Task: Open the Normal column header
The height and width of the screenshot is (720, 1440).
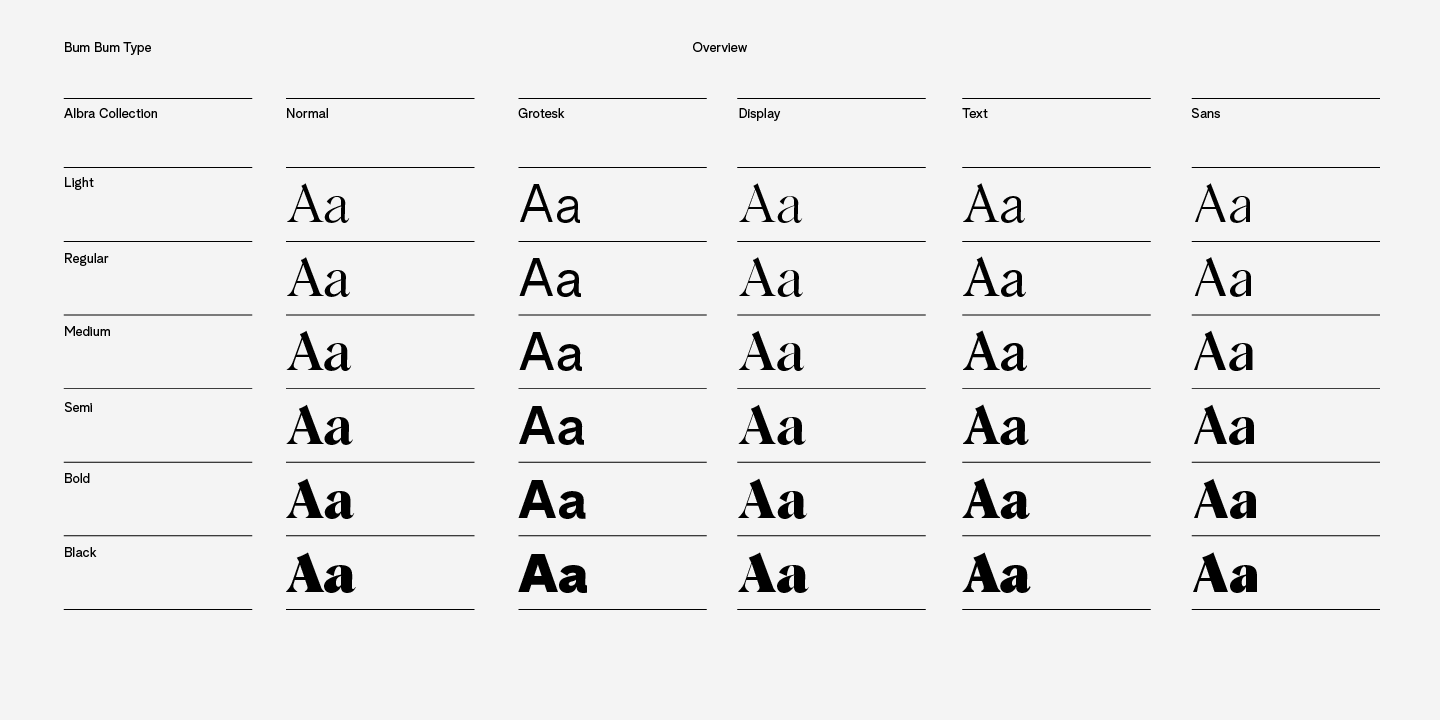Action: tap(307, 114)
